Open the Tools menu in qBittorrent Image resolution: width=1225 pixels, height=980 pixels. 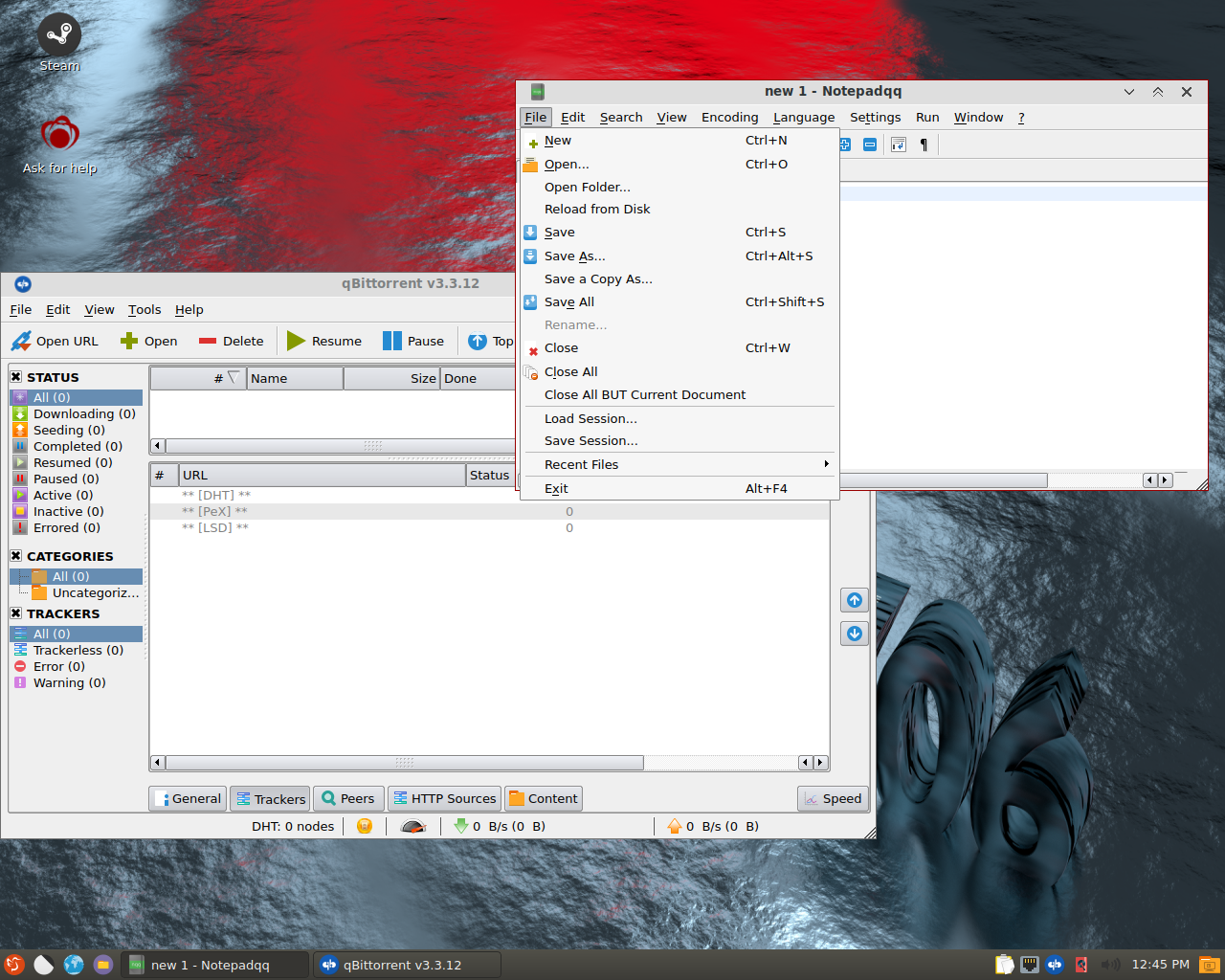145,309
